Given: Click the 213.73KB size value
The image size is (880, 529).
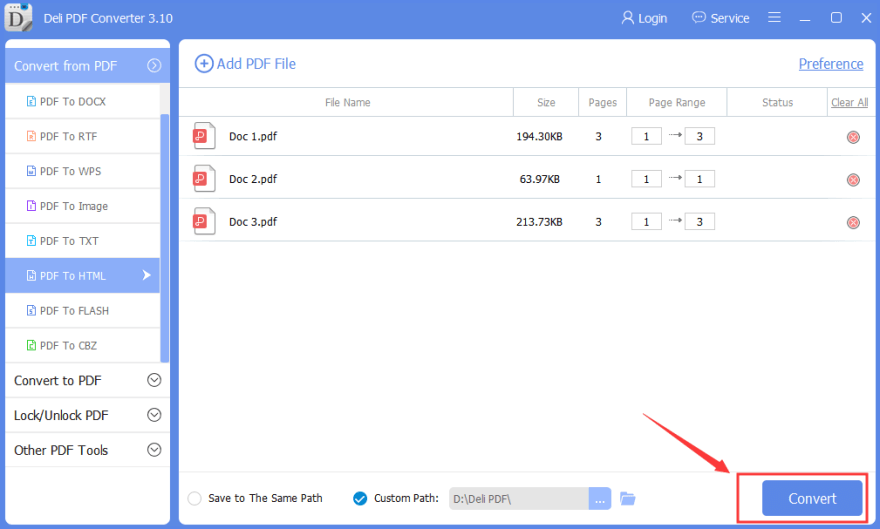Looking at the screenshot, I should [539, 222].
